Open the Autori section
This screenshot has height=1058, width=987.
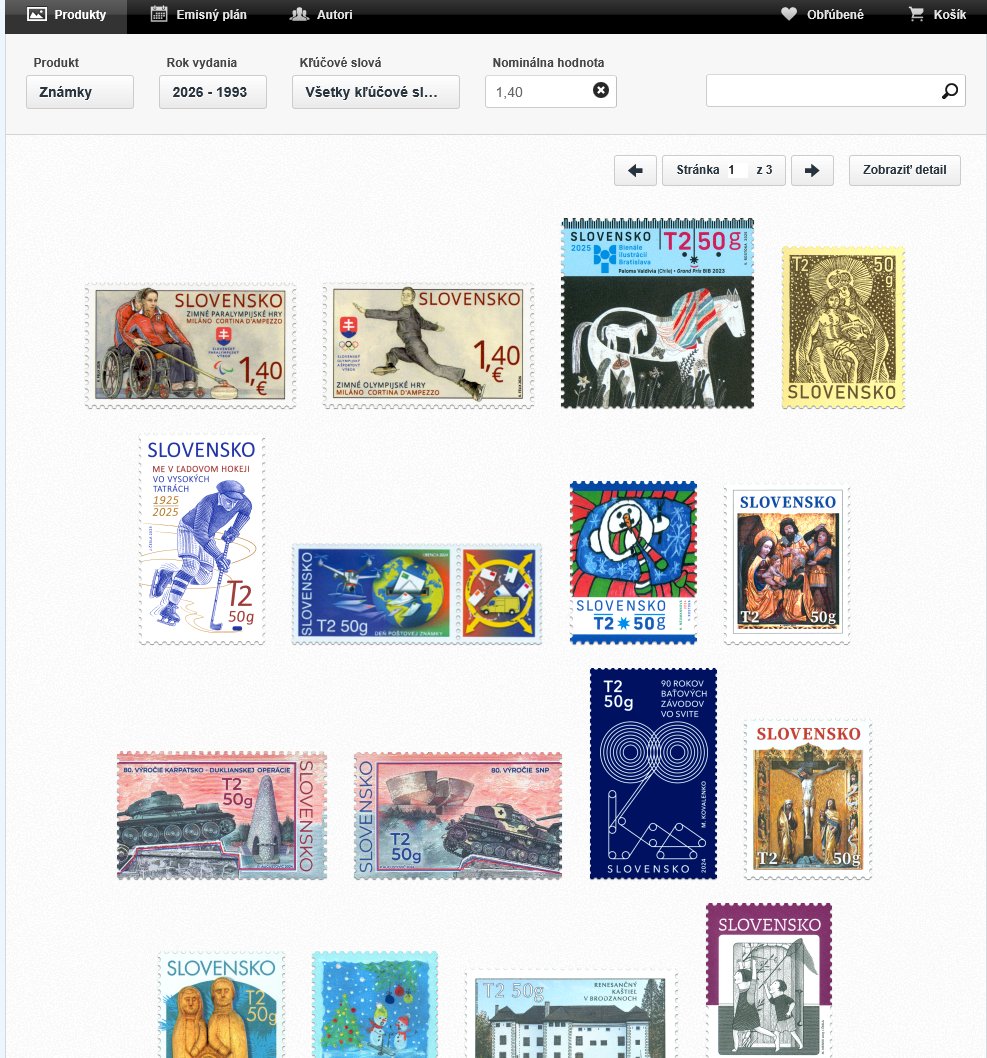[321, 14]
